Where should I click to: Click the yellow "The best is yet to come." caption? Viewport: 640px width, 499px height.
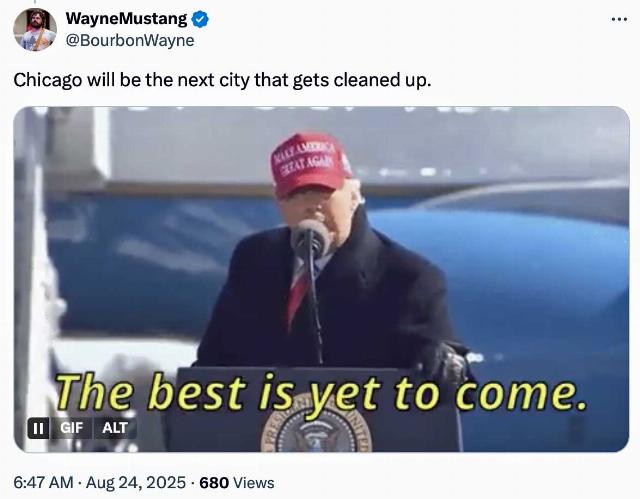321,393
